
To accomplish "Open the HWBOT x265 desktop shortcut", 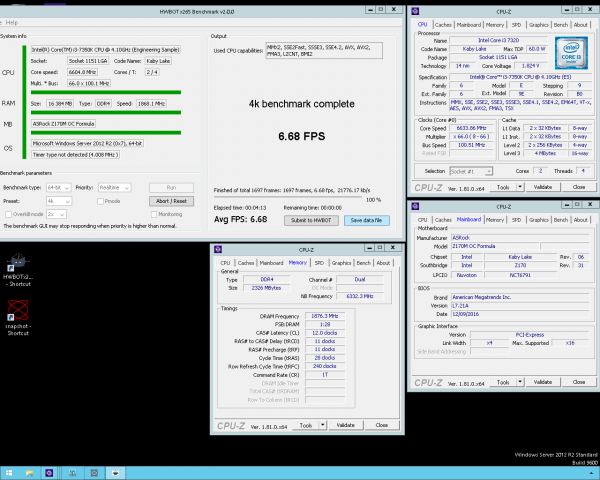I will pyautogui.click(x=18, y=269).
